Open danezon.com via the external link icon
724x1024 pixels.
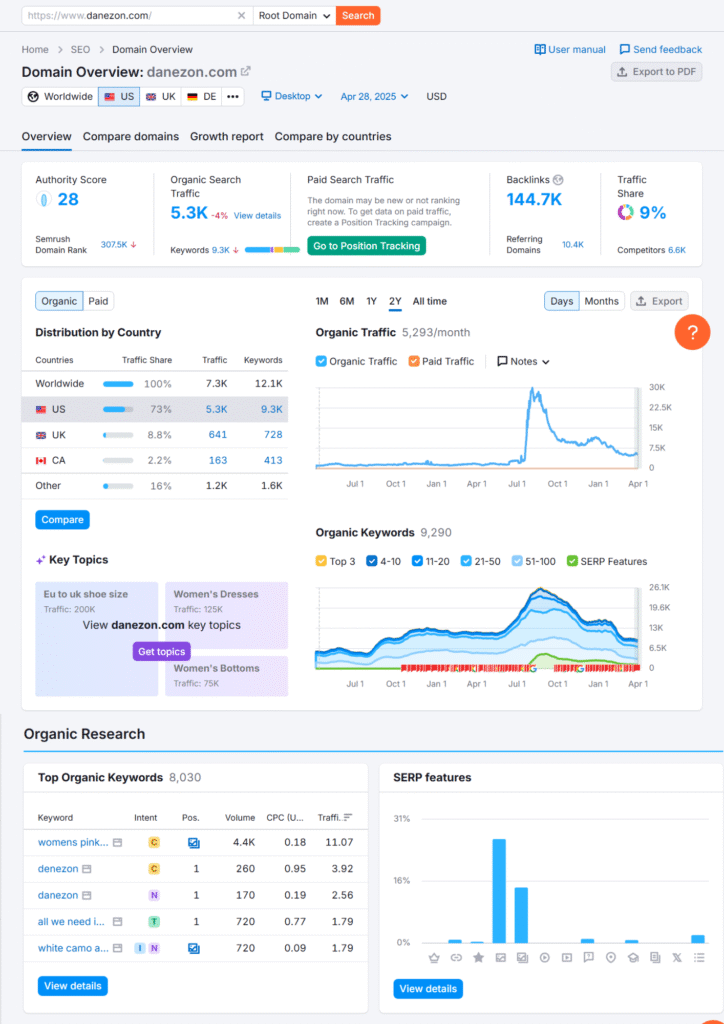(x=245, y=71)
